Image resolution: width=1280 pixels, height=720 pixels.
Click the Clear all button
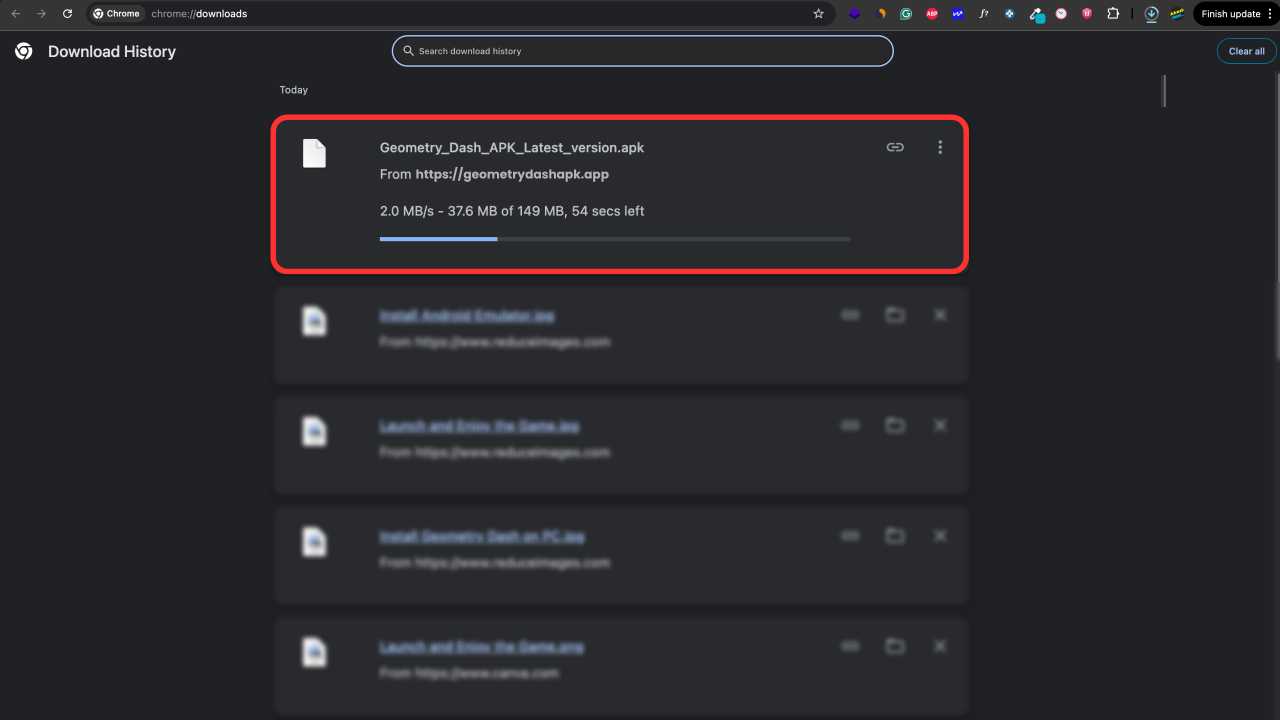[x=1246, y=50]
